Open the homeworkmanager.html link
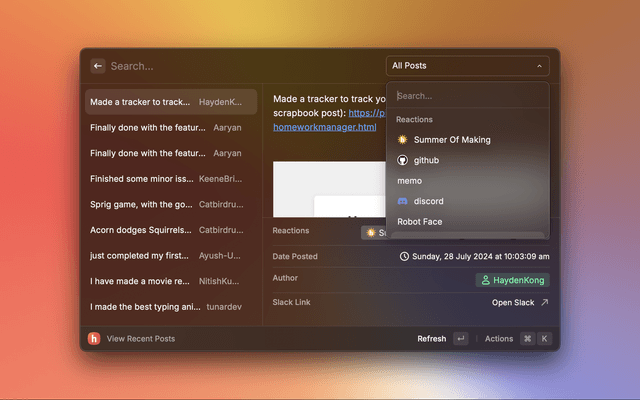 [x=325, y=127]
